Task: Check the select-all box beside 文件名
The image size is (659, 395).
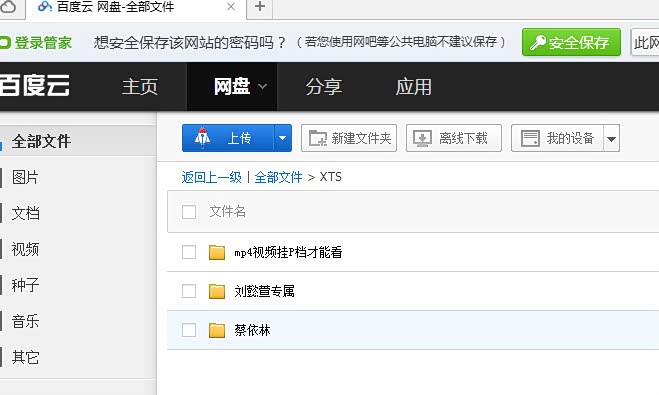Action: tap(189, 212)
